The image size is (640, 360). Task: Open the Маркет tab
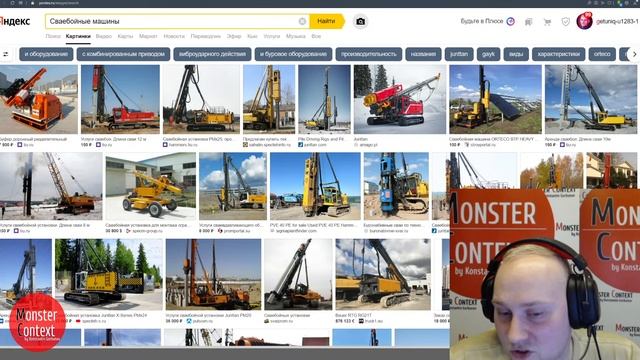(148, 36)
